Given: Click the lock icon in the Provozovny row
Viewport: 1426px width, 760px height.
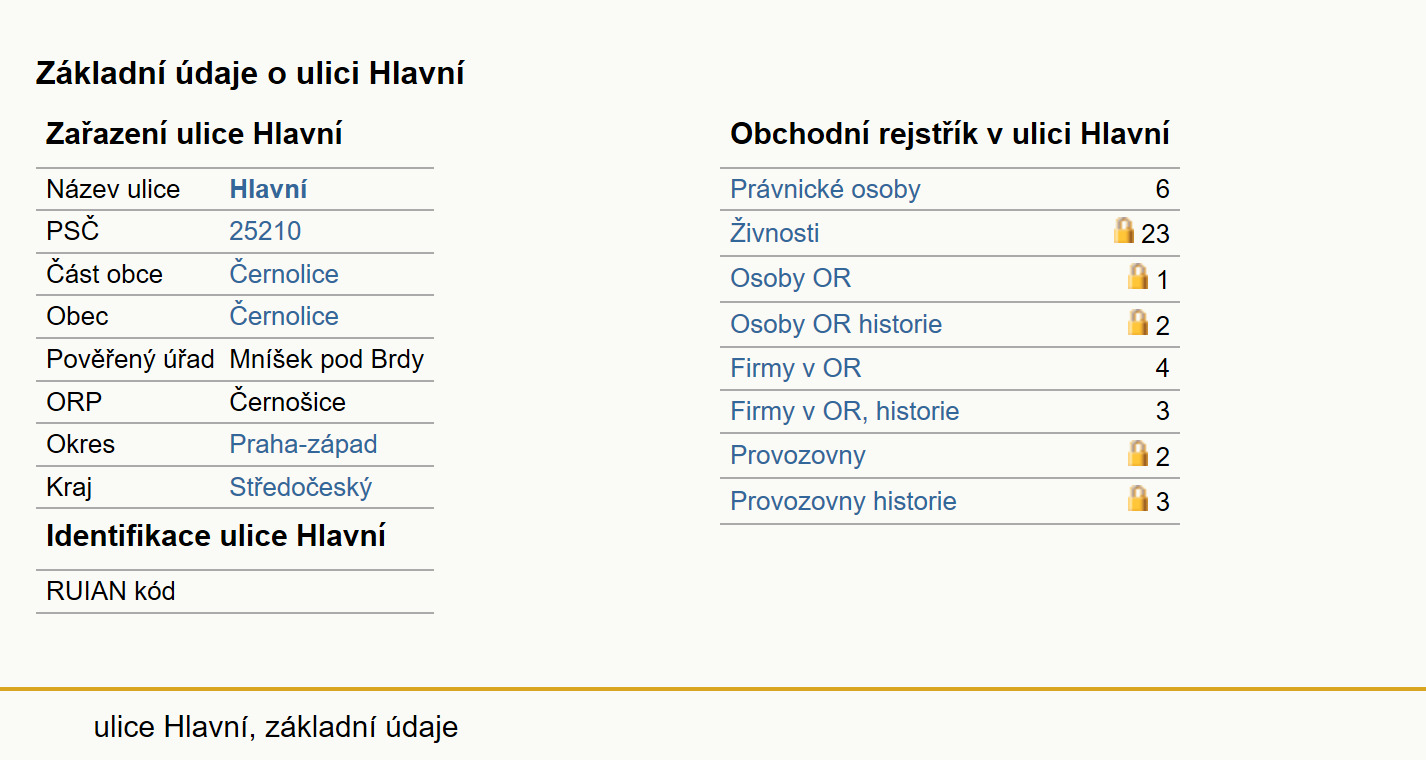Looking at the screenshot, I should click(x=1138, y=453).
